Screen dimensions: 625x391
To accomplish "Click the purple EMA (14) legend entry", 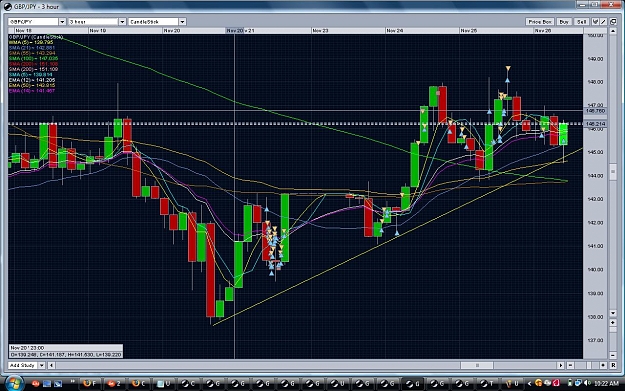I will [32, 91].
